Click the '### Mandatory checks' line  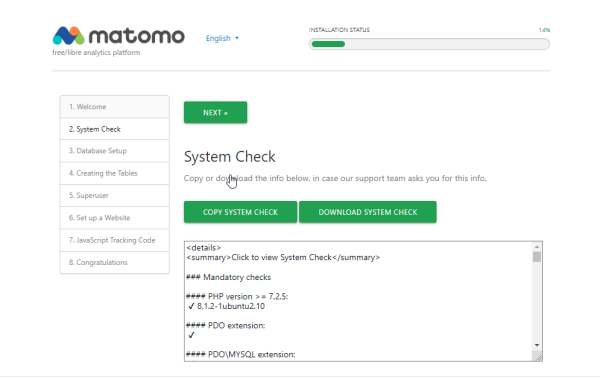click(228, 277)
